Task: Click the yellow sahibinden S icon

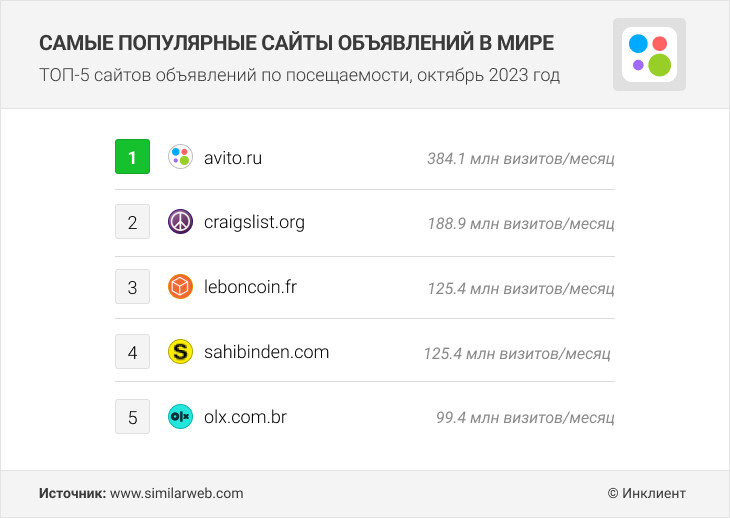Action: [180, 352]
